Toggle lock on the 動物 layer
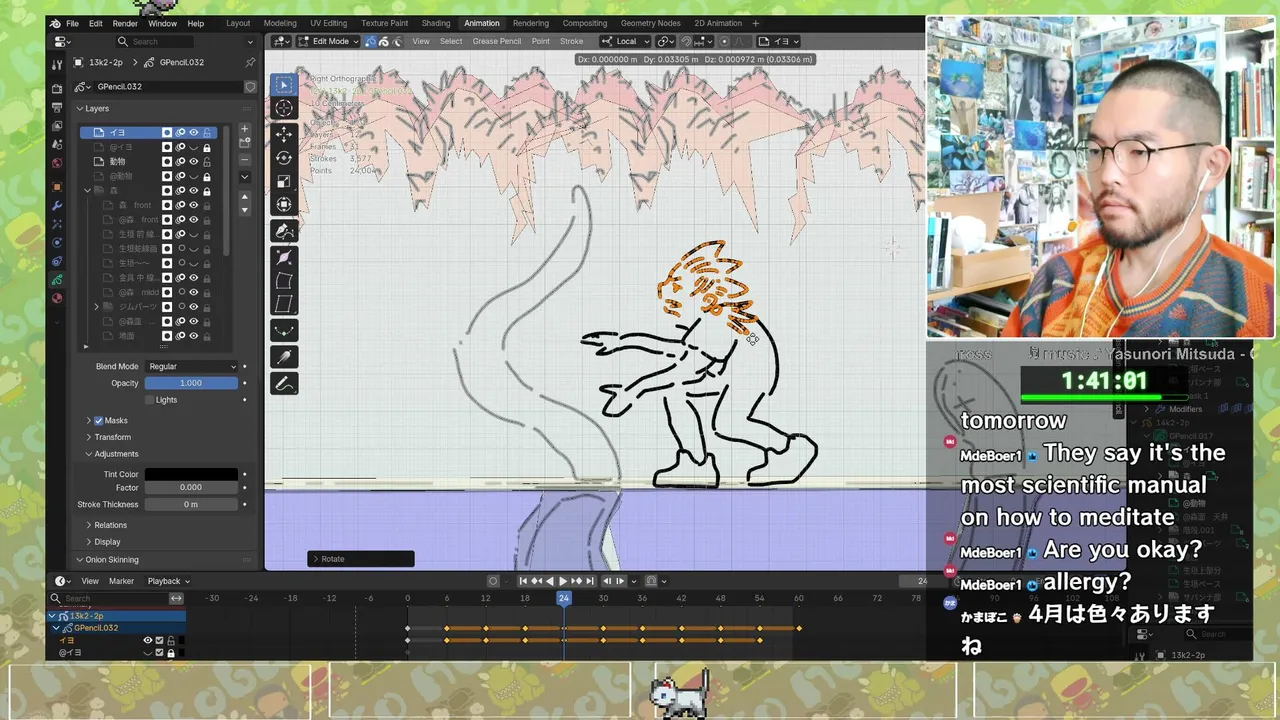The height and width of the screenshot is (720, 1280). click(207, 161)
